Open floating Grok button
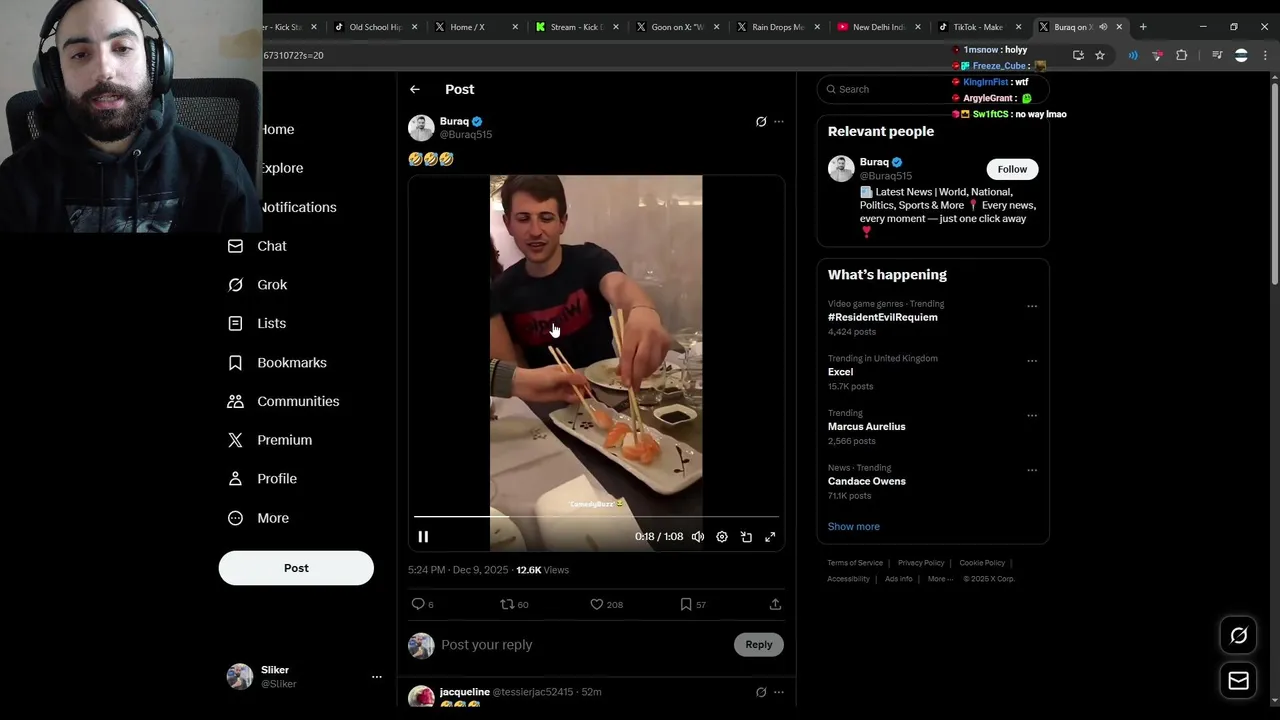Screen dimensions: 1280x720 tap(1238, 635)
